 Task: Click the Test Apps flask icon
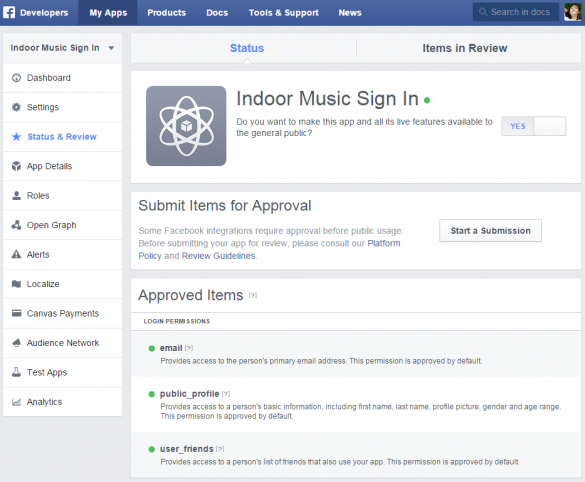(16, 372)
